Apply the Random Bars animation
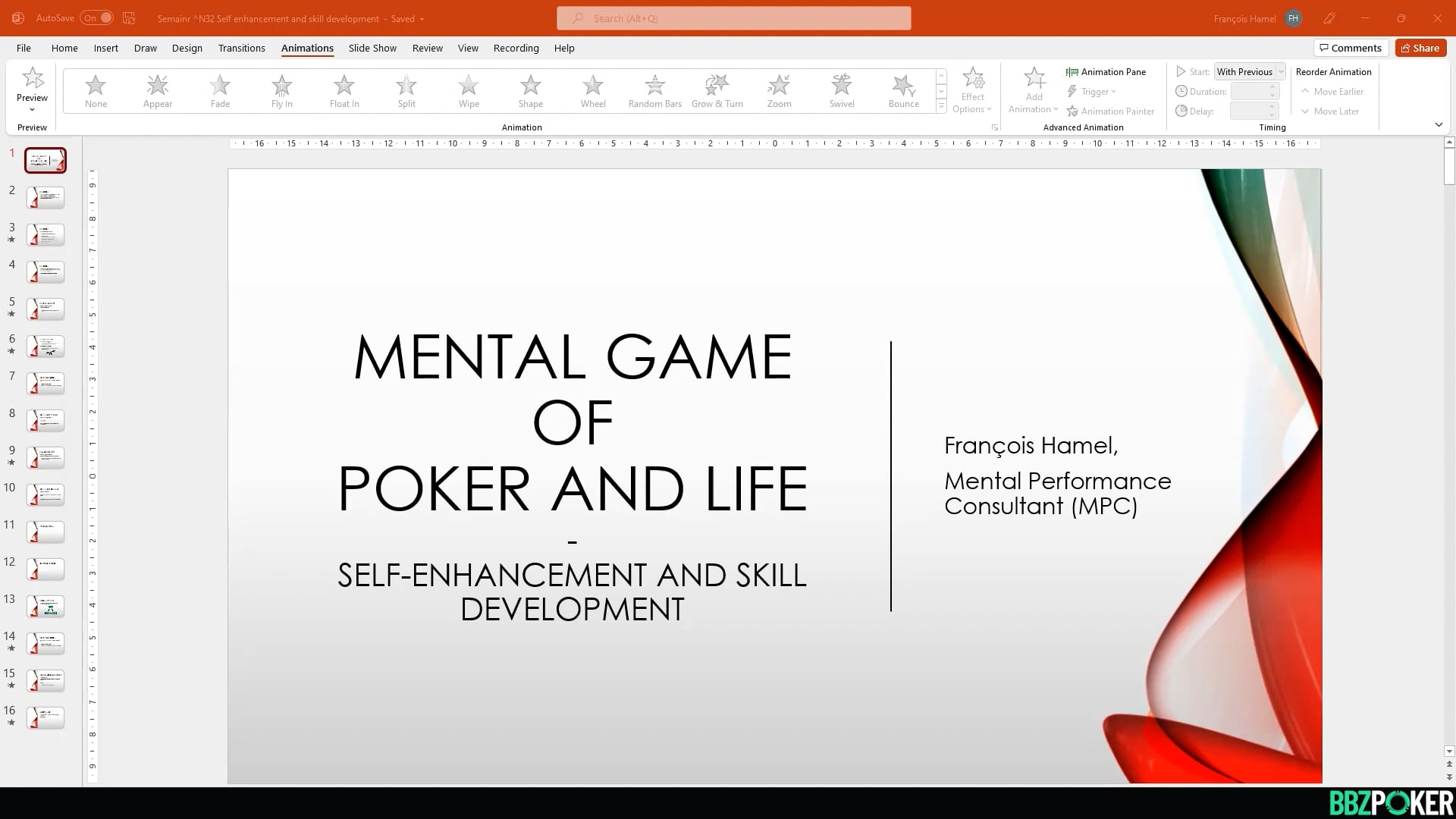 coord(654,89)
